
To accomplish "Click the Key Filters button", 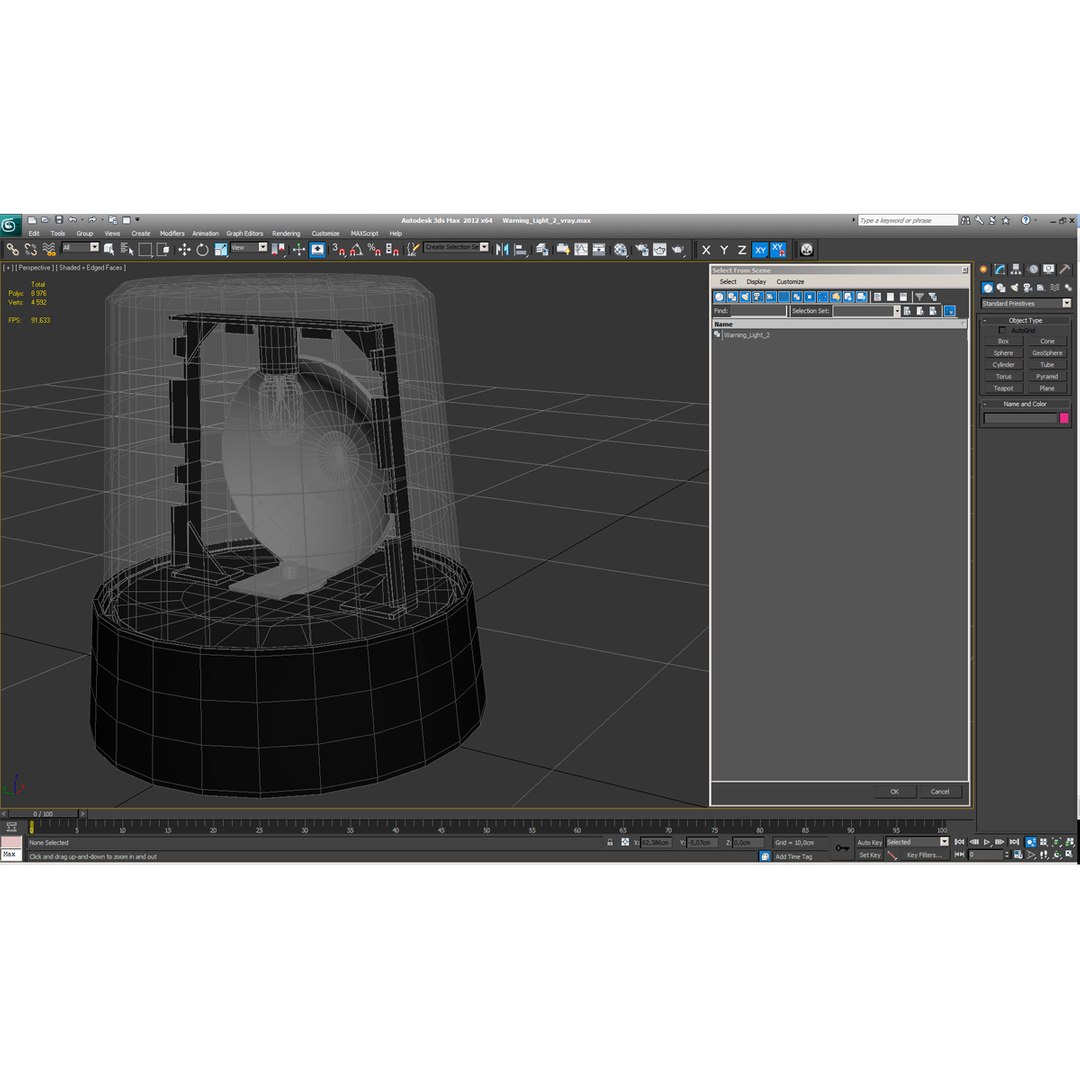I will tap(924, 855).
